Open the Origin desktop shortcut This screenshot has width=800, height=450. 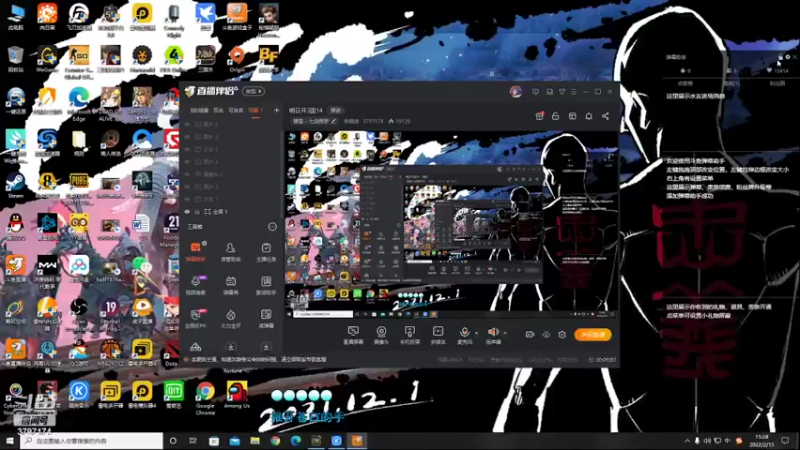coord(237,59)
